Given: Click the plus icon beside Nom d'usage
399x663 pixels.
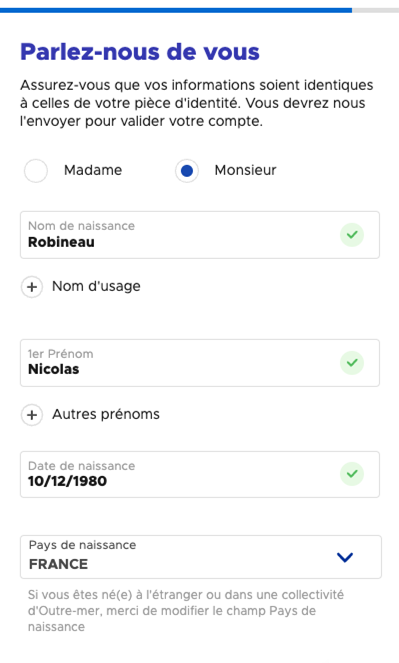Looking at the screenshot, I should [x=32, y=287].
